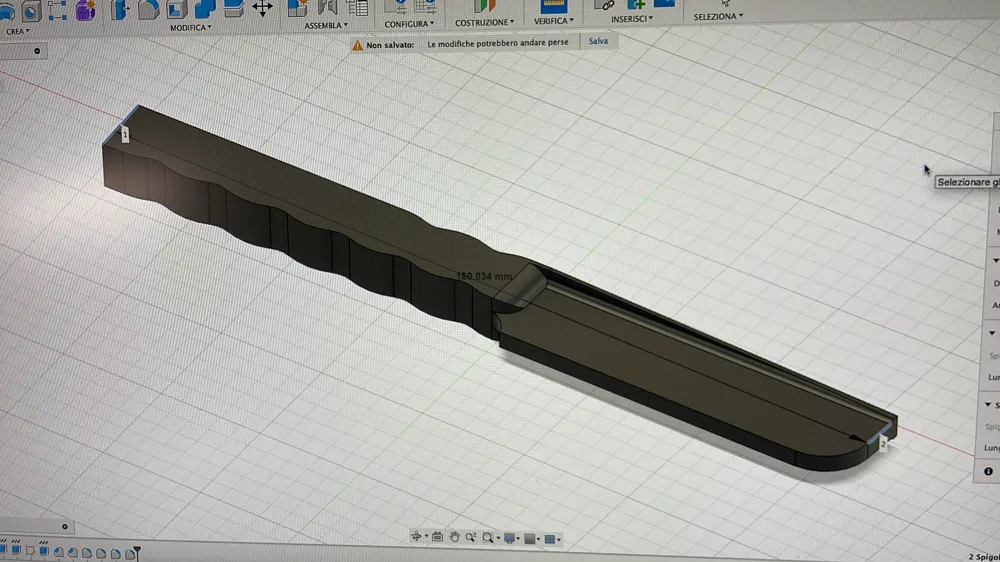Select the Combine tool in MODIFICA

[x=205, y=8]
